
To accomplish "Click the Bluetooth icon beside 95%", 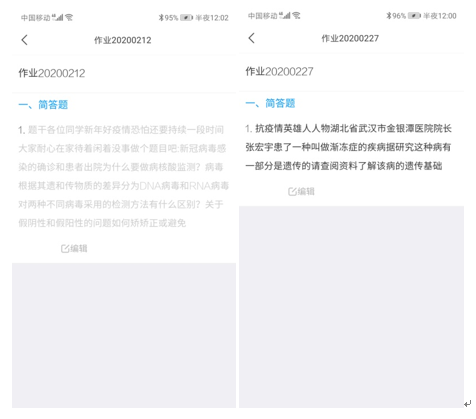I will tap(161, 18).
